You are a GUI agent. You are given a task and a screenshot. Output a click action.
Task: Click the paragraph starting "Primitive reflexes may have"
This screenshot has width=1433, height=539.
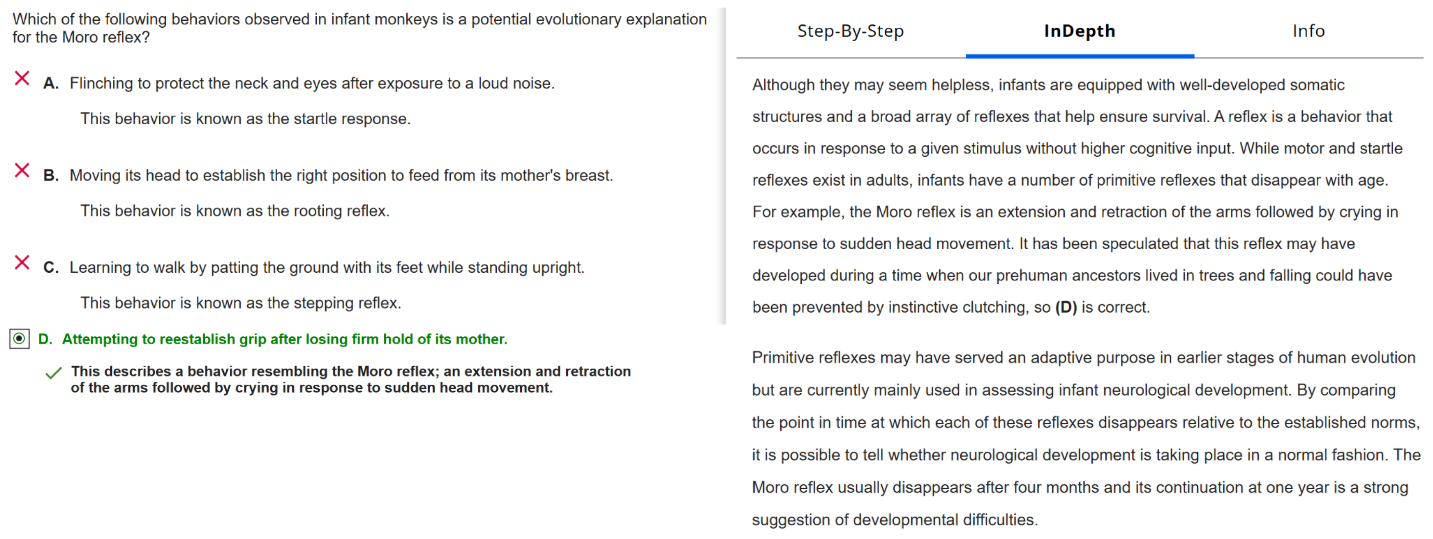[1085, 438]
